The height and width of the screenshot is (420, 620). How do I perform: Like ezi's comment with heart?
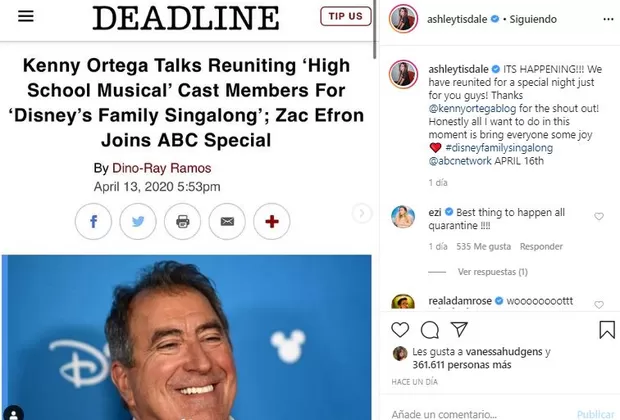click(x=599, y=216)
